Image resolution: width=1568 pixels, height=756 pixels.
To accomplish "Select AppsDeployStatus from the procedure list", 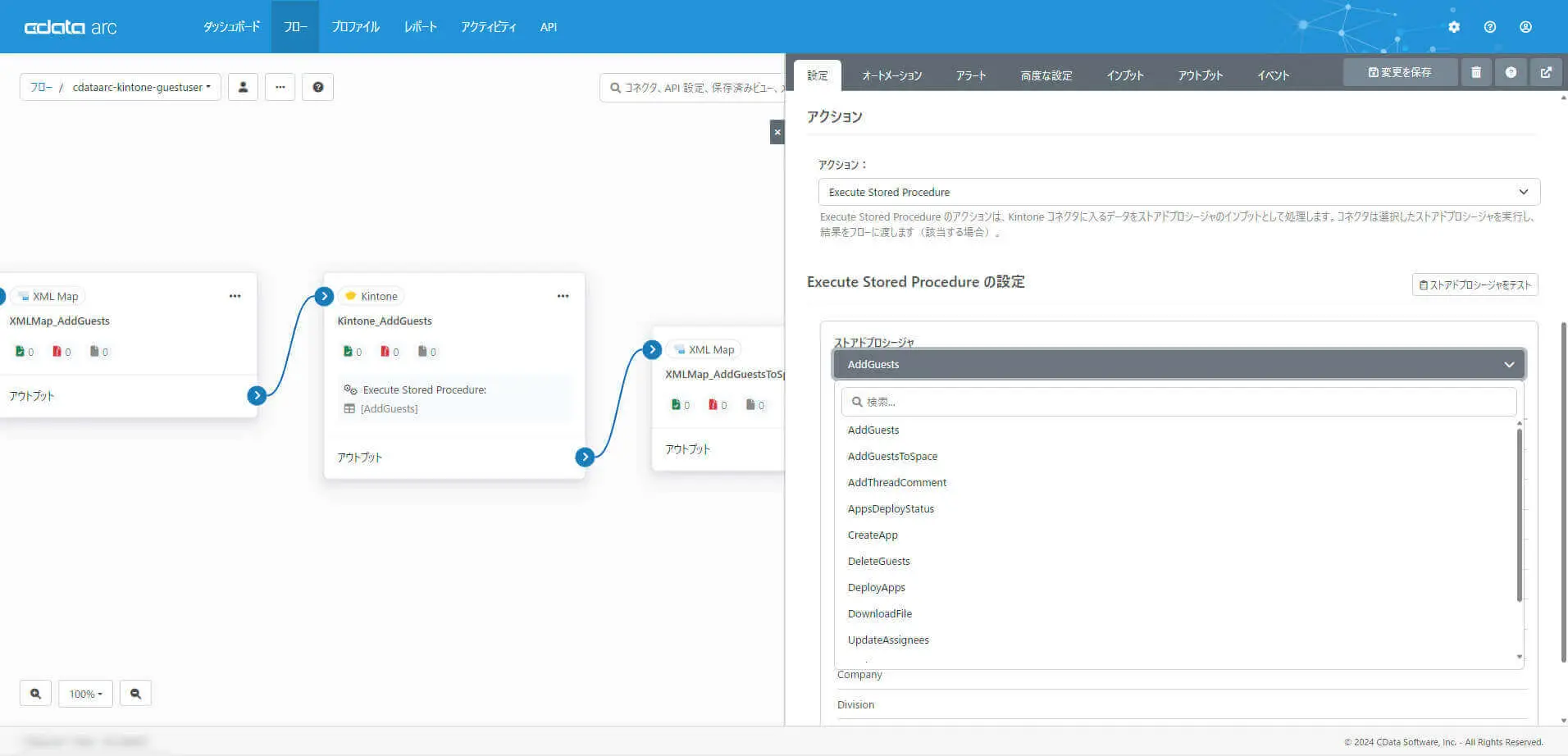I will 891,508.
